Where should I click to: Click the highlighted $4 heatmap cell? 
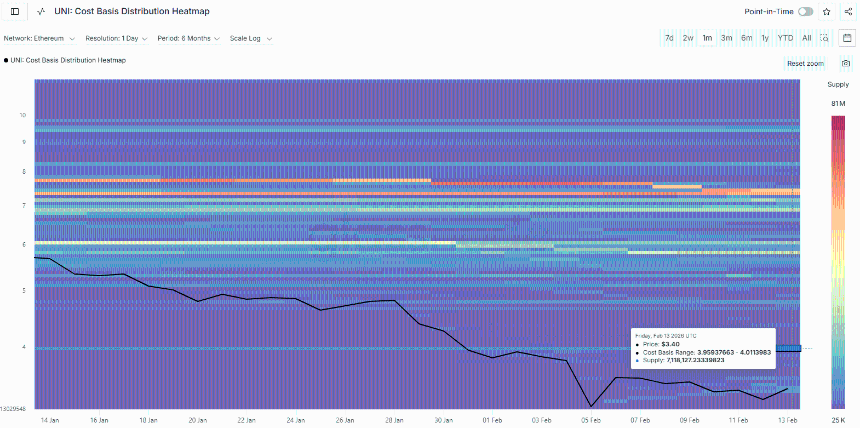pos(790,348)
